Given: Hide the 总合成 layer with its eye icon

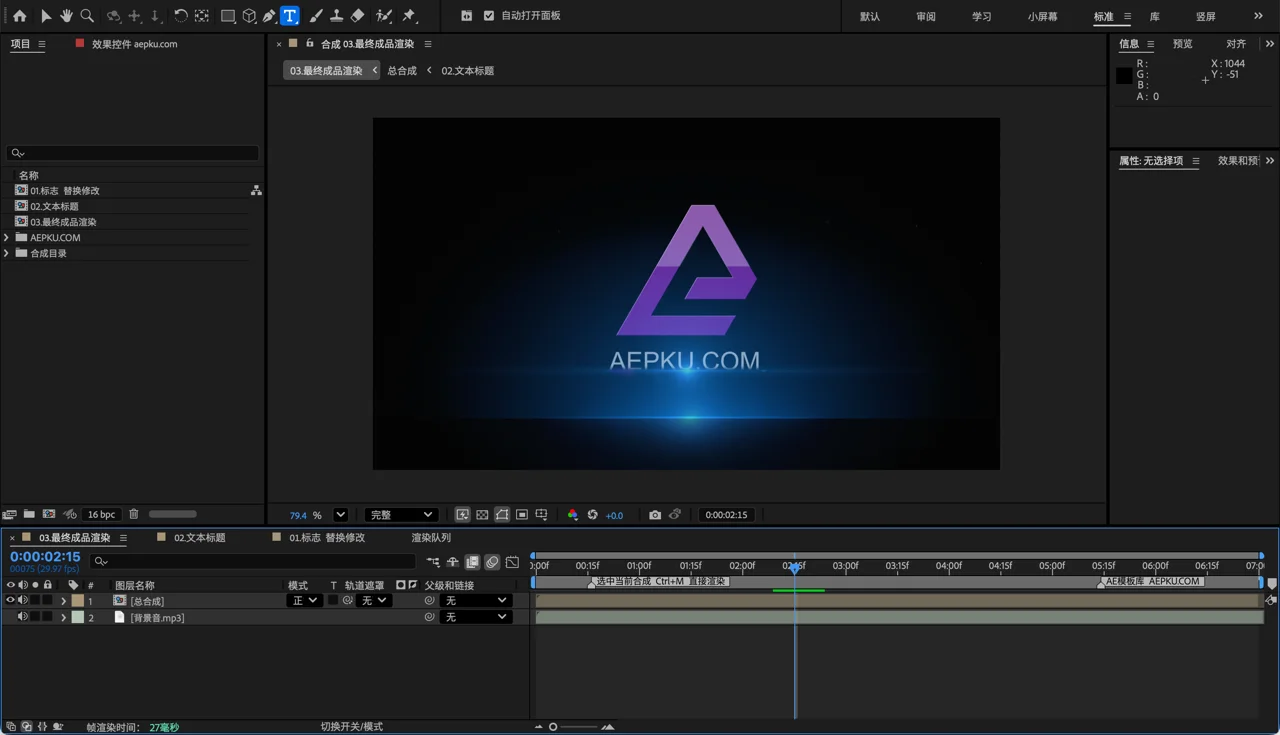Looking at the screenshot, I should (x=11, y=601).
